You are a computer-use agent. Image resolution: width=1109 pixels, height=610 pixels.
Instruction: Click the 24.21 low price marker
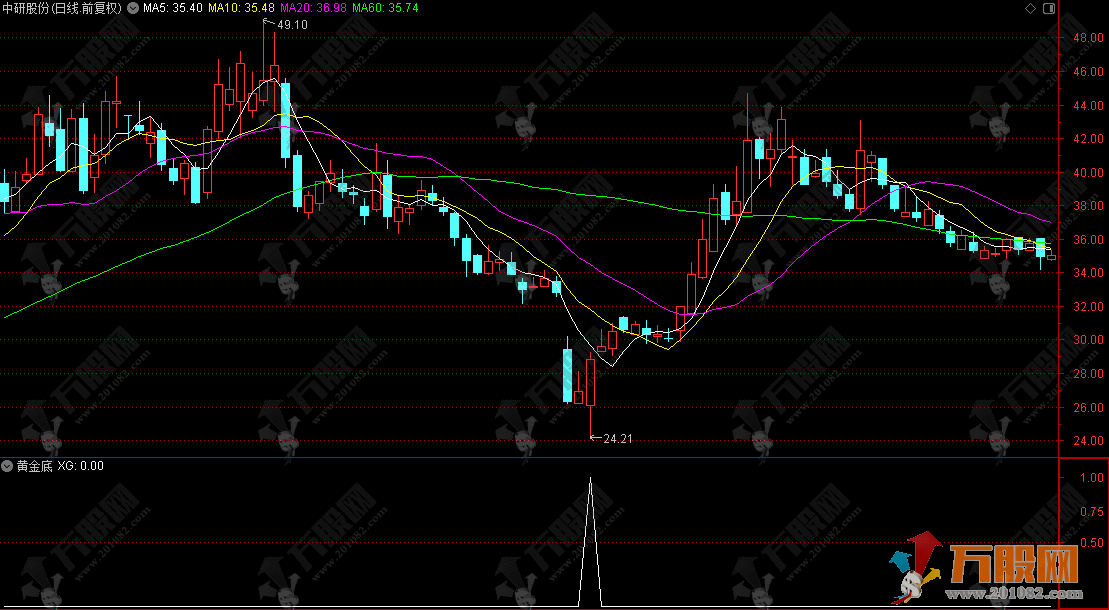(617, 439)
